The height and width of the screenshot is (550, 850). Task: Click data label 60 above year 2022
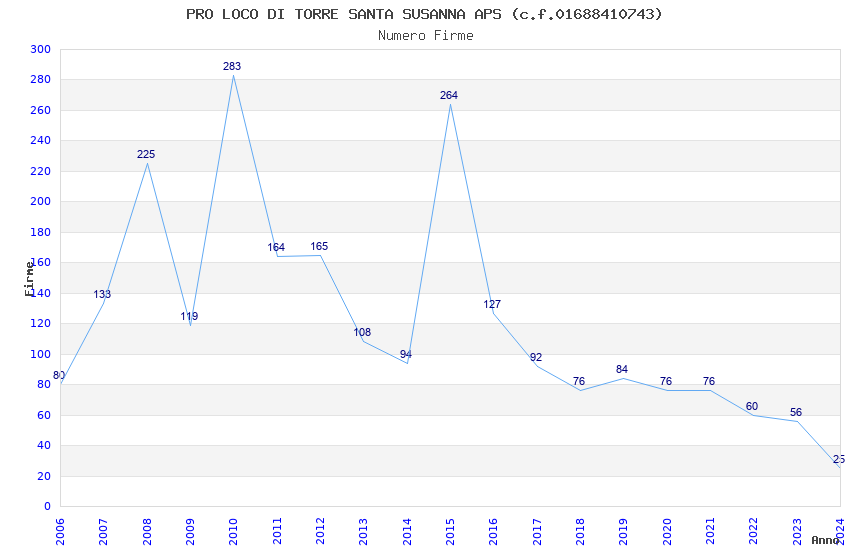point(752,406)
